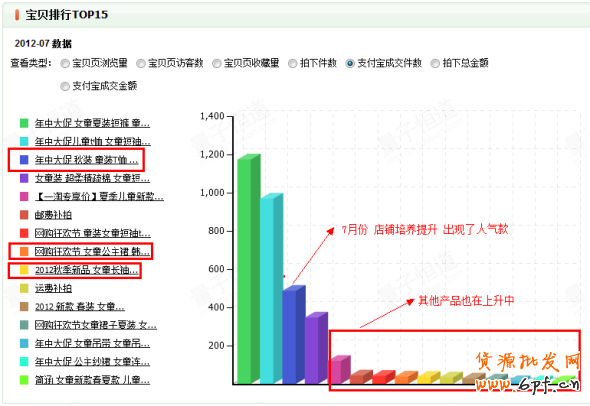Click the orange legend swatch for 女童公主裙
This screenshot has width=590, height=406.
24,251
